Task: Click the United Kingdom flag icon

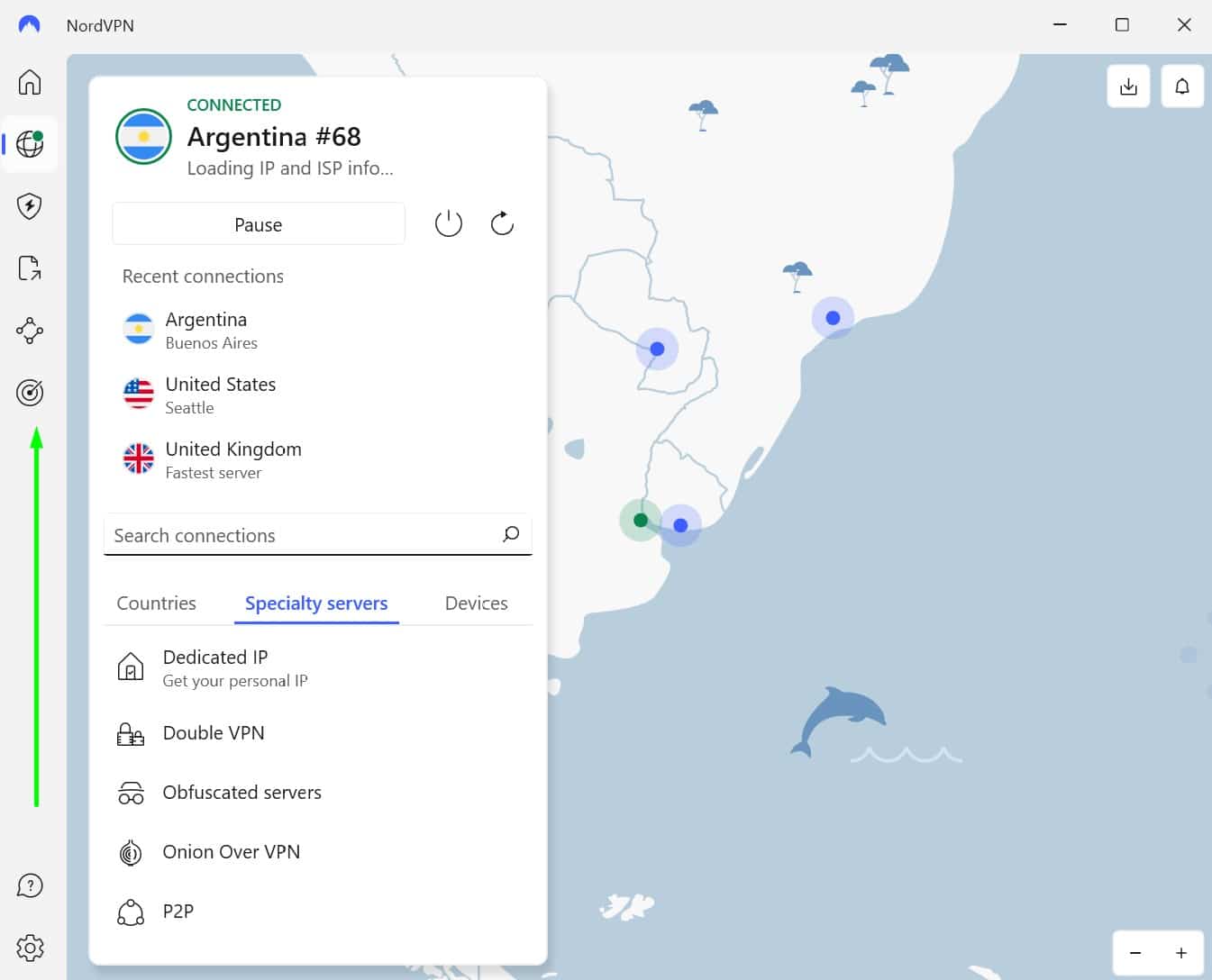Action: [139, 459]
